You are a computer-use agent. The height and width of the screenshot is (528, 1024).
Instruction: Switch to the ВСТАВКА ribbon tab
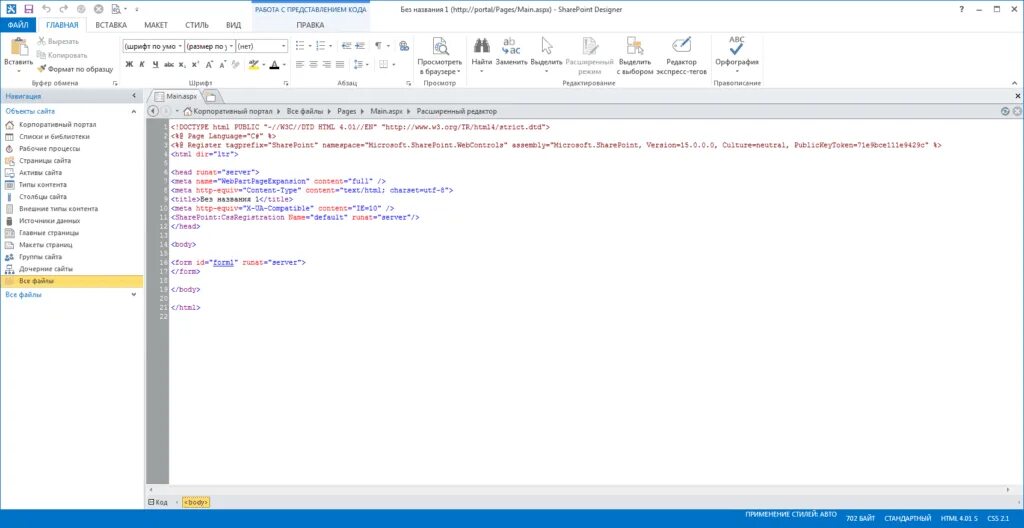111,25
